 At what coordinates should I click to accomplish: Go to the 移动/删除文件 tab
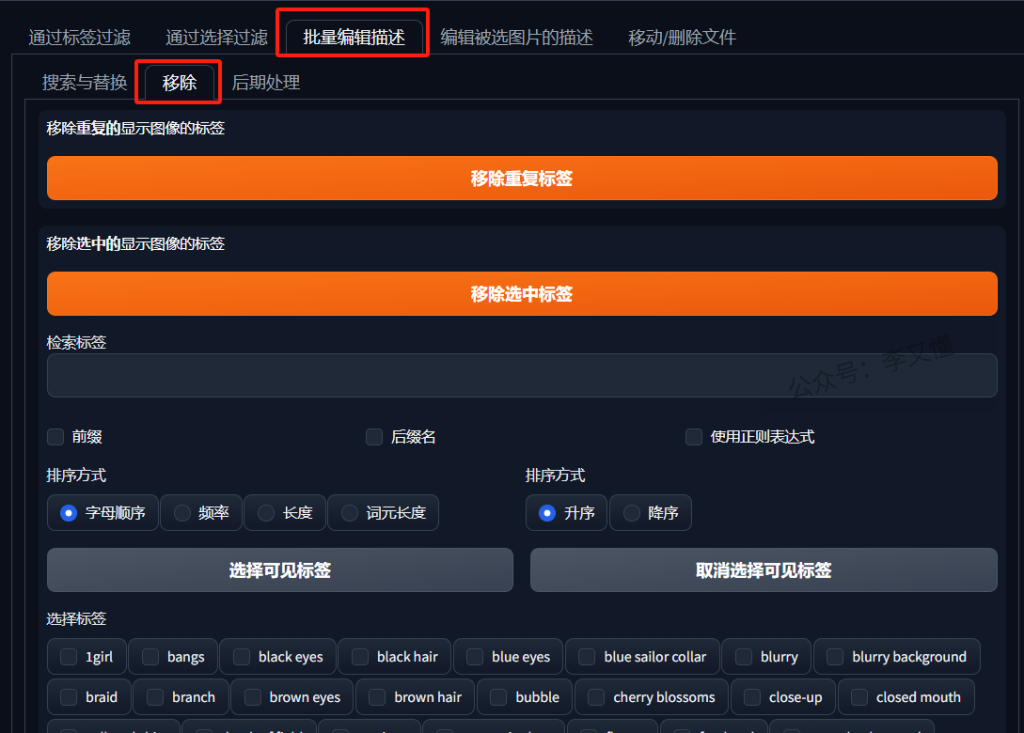point(681,38)
